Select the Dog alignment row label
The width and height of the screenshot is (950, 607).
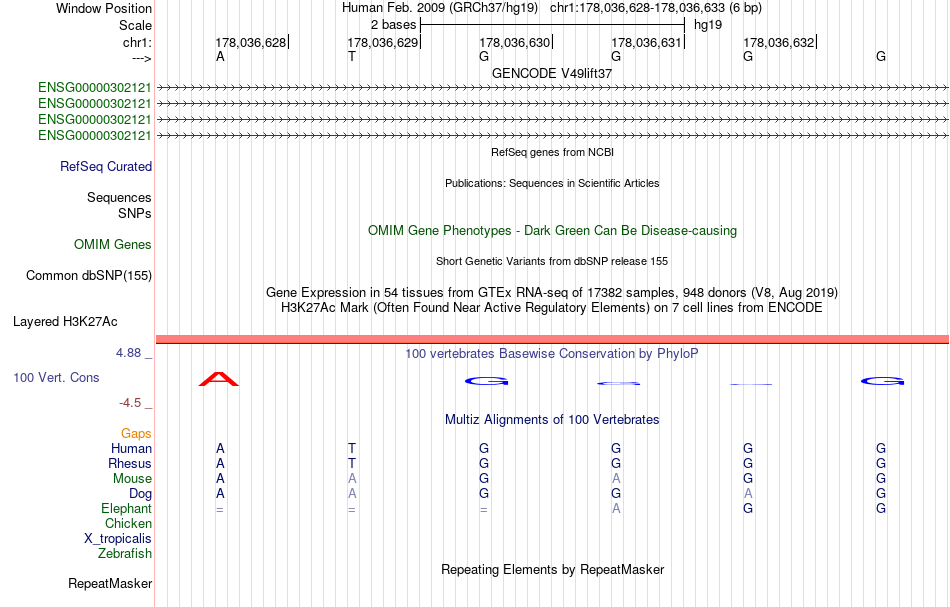(140, 494)
